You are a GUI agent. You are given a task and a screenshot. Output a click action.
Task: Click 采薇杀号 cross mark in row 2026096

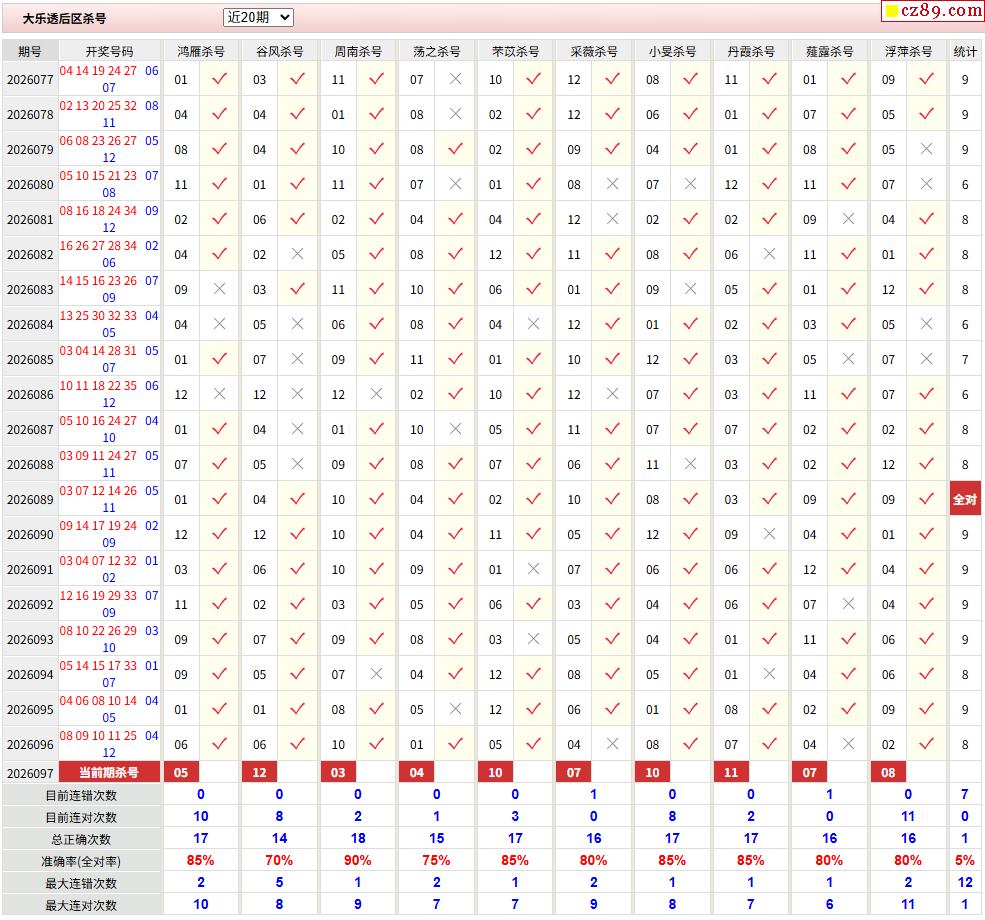click(x=612, y=744)
